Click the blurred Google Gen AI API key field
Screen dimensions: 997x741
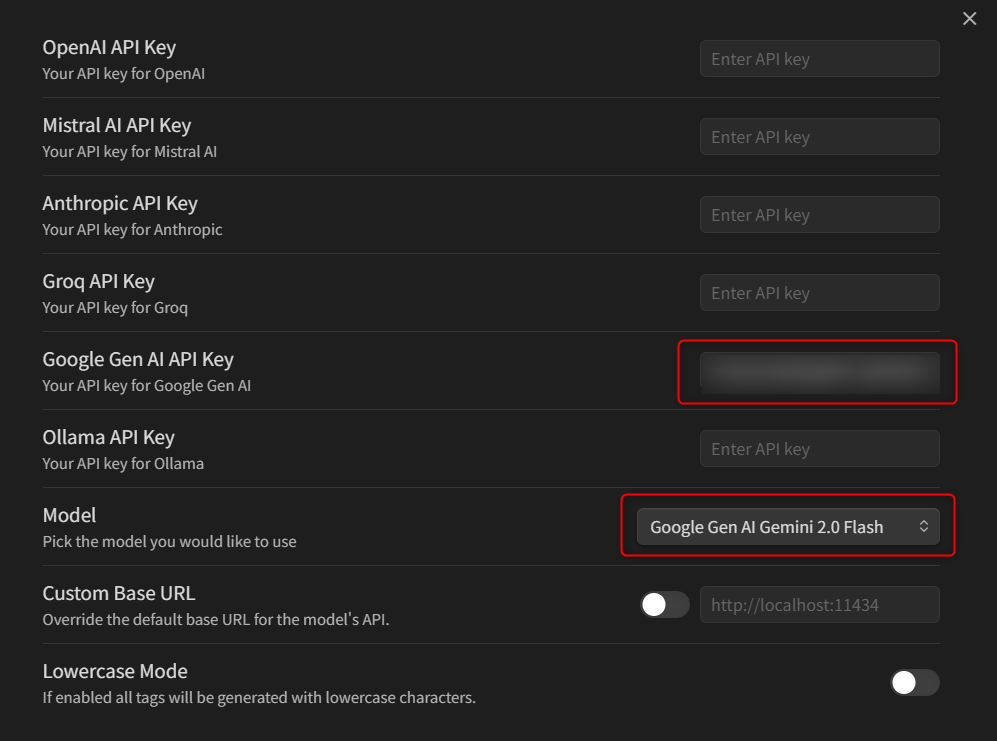tap(820, 371)
